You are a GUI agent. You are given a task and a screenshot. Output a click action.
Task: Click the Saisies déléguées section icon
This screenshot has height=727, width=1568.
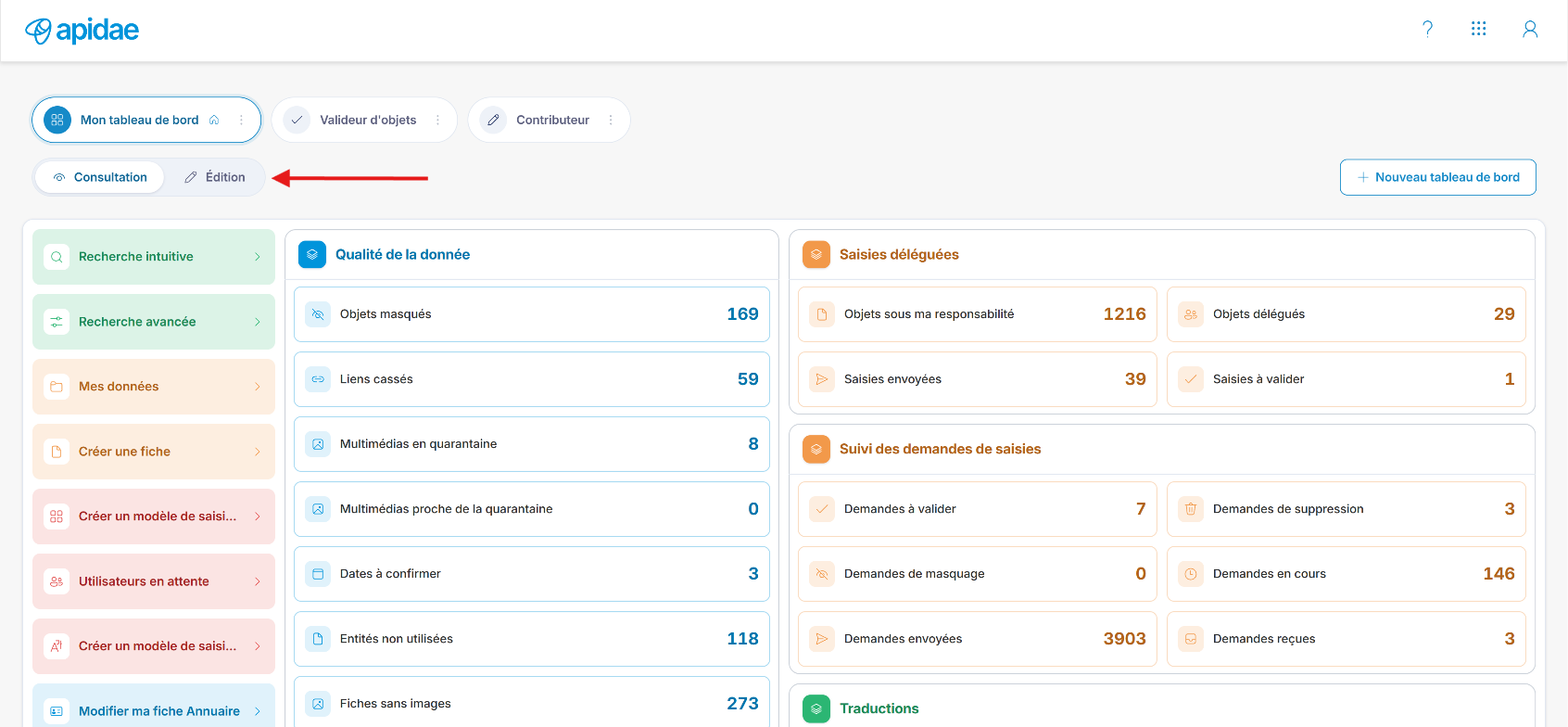point(816,254)
